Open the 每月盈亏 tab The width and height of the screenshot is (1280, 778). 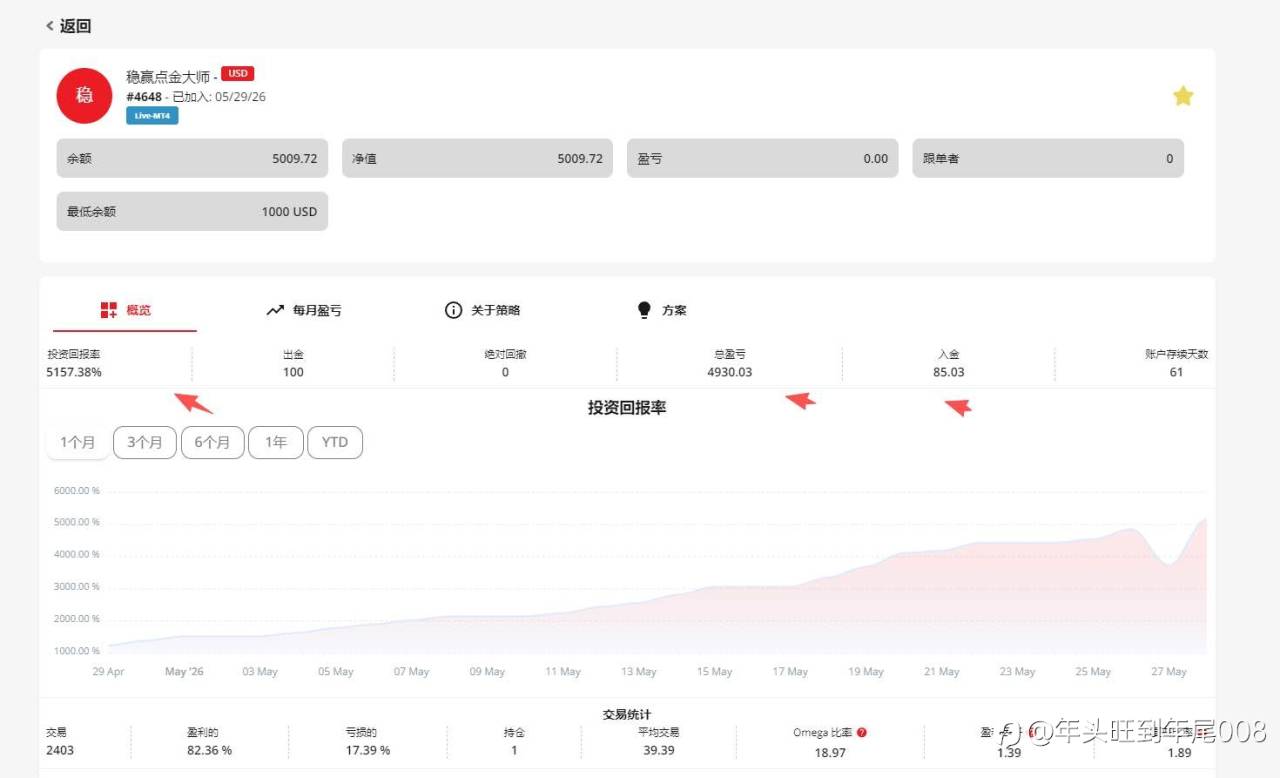(x=304, y=310)
